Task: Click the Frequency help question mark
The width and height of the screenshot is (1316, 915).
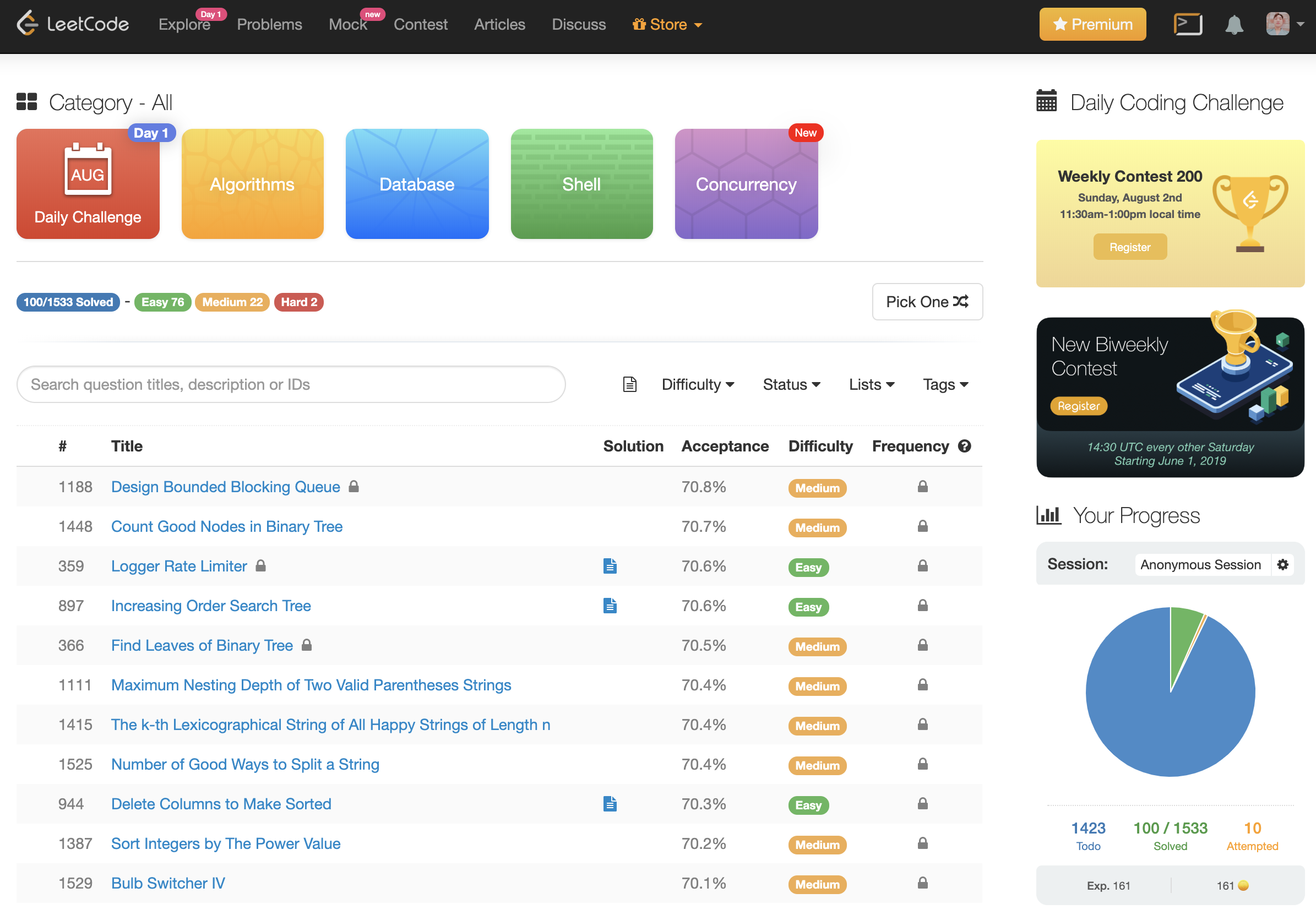Action: coord(965,446)
